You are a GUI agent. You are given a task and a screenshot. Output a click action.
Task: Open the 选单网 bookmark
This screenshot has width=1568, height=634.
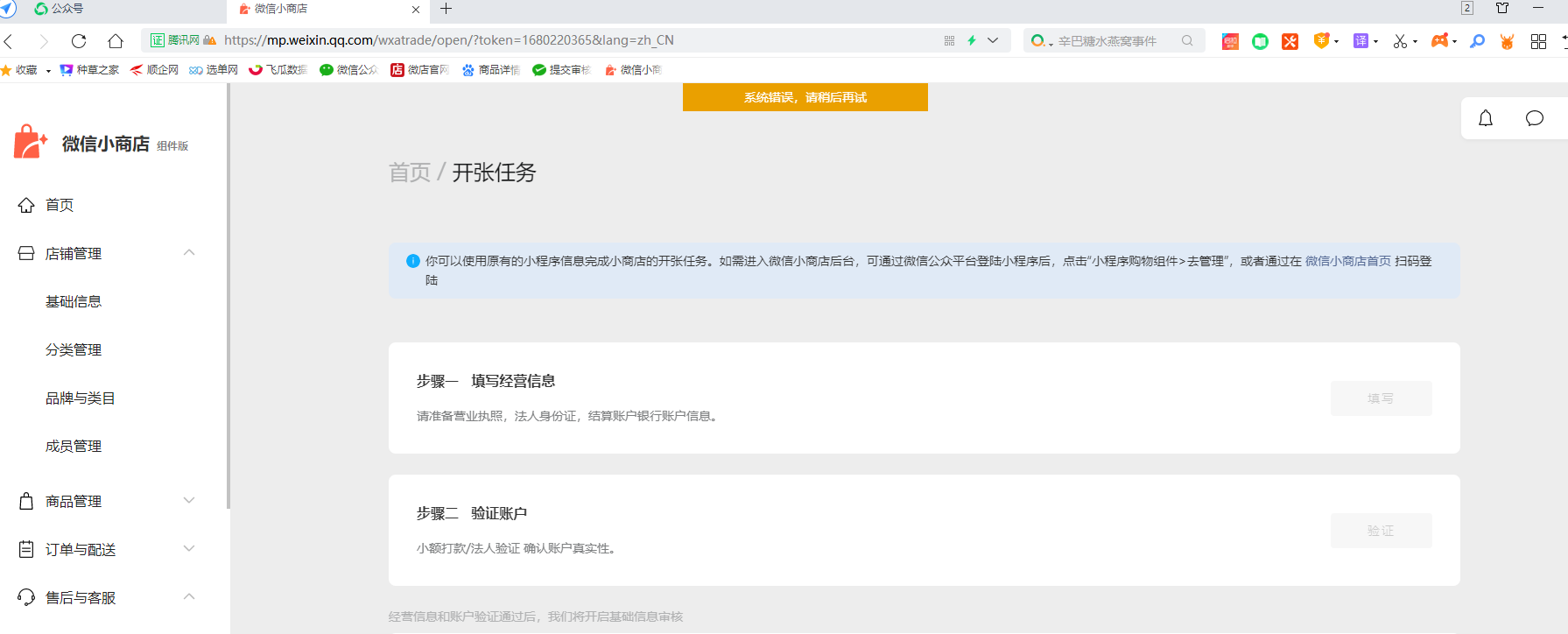[x=214, y=70]
